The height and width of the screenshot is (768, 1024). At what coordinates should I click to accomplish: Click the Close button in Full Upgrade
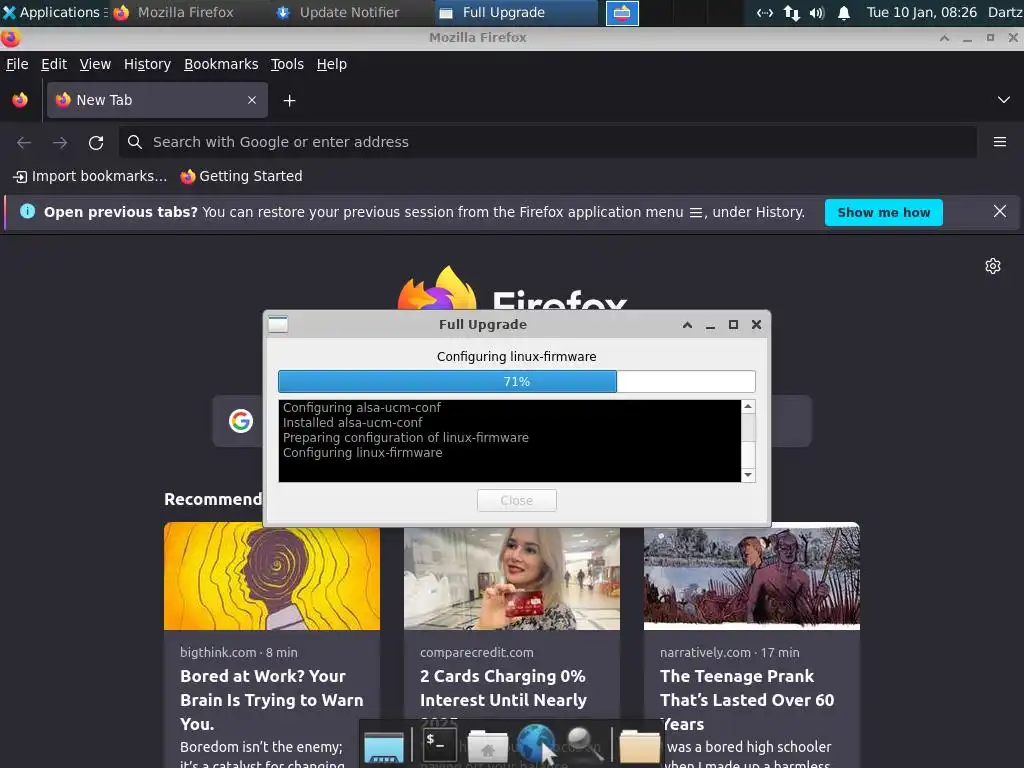pyautogui.click(x=517, y=500)
